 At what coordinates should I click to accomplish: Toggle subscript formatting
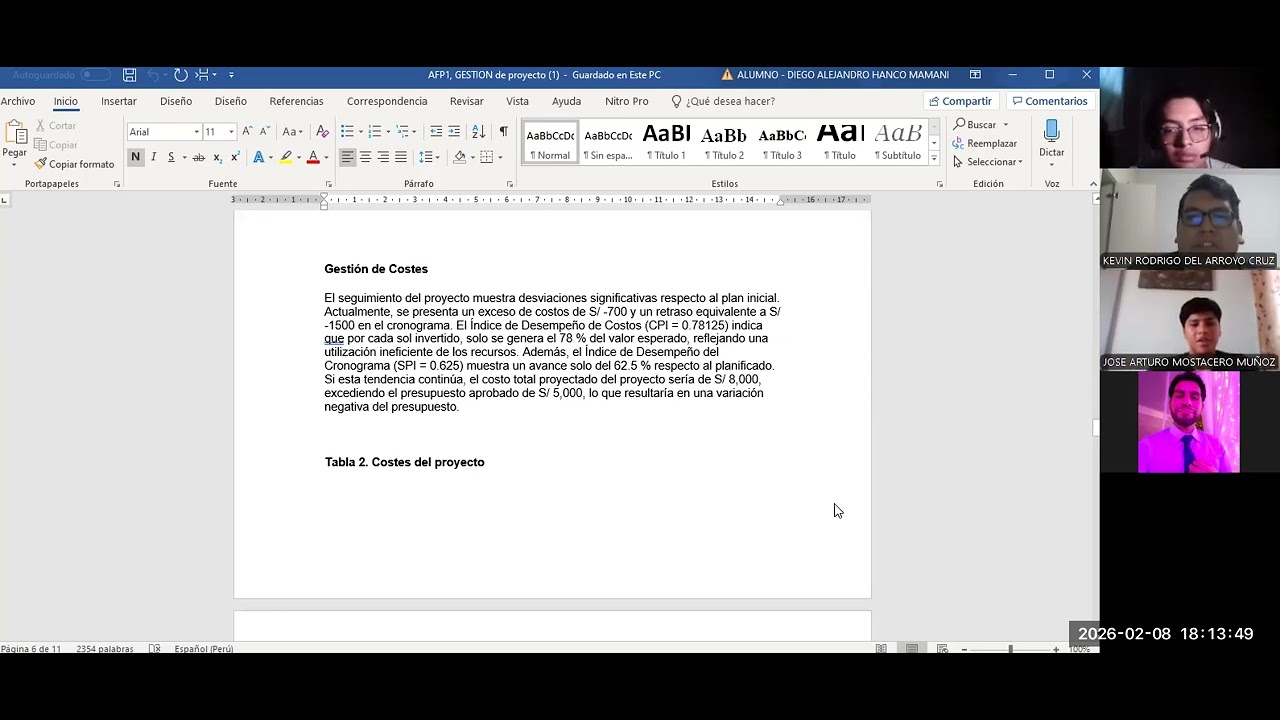(x=217, y=157)
